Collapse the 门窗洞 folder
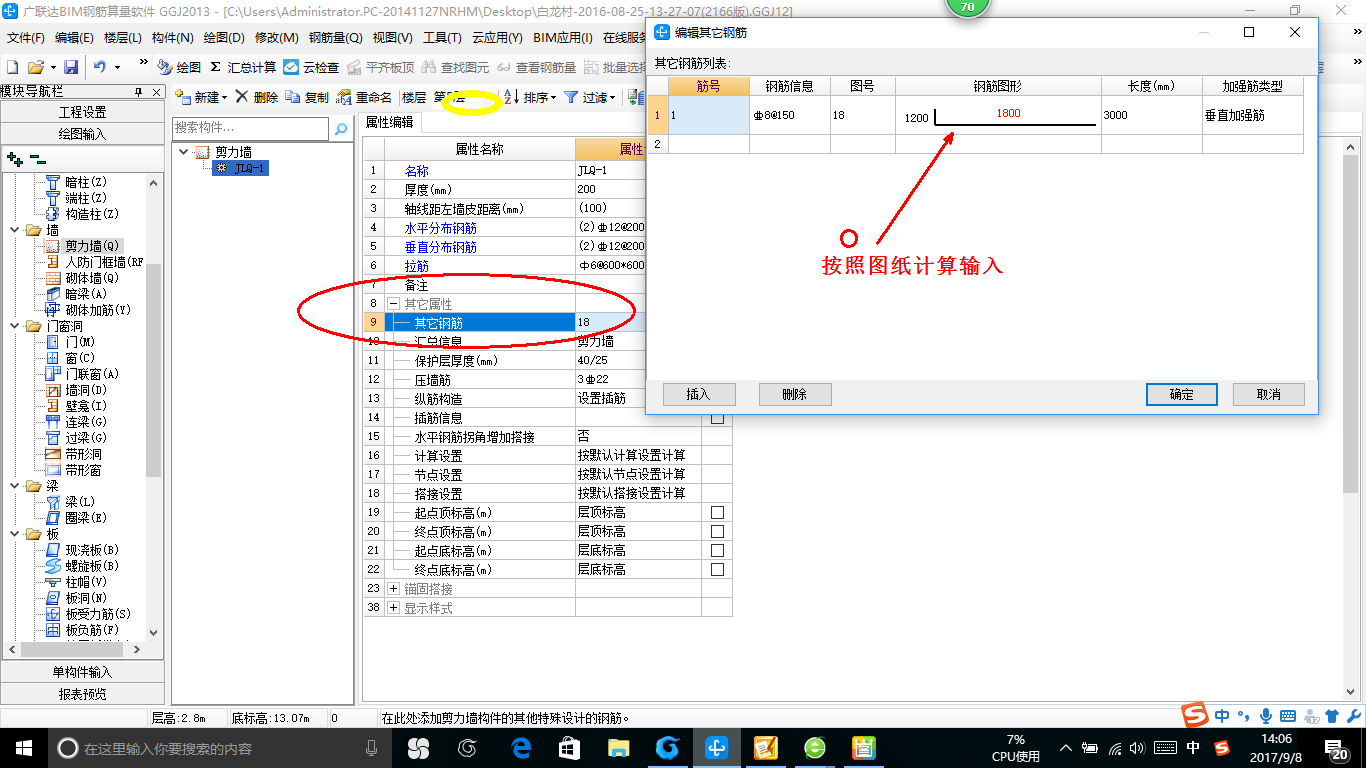Image resolution: width=1366 pixels, height=768 pixels. (x=15, y=326)
